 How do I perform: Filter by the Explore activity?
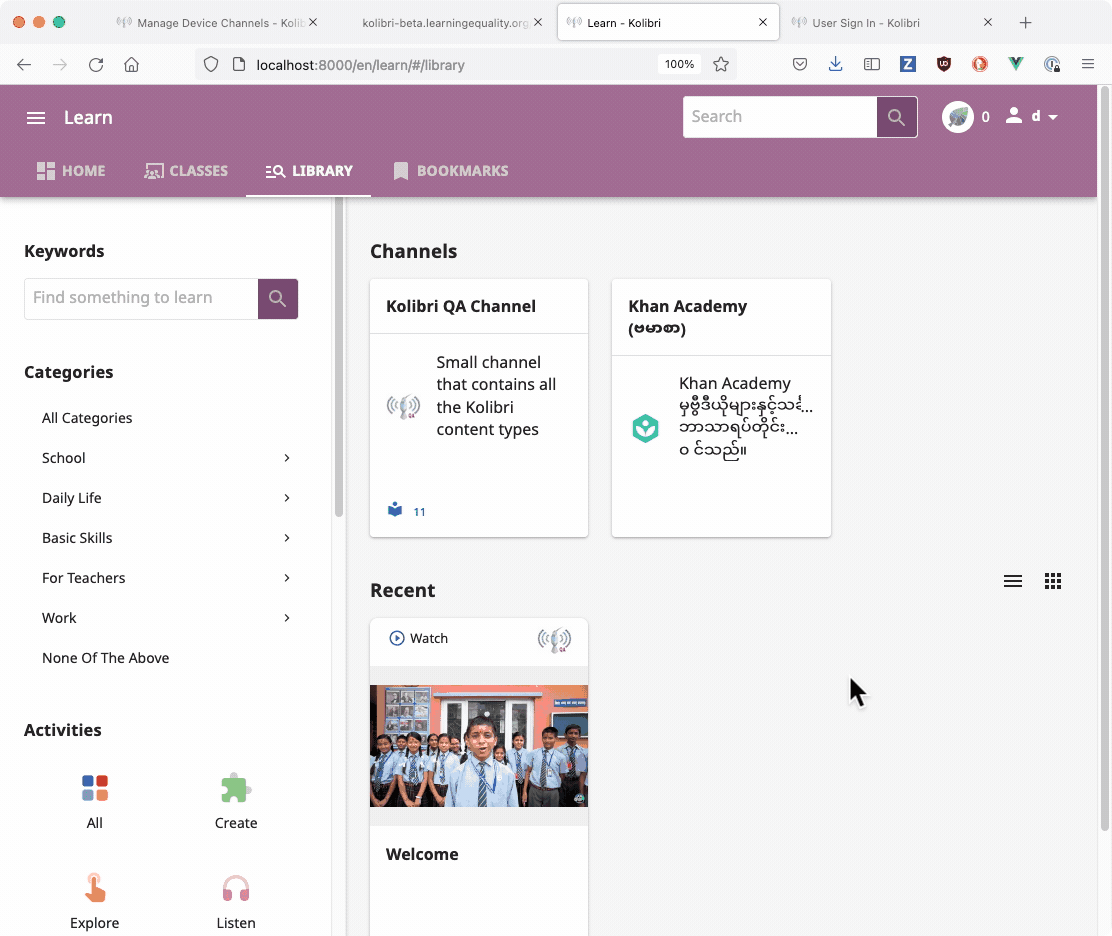click(94, 888)
